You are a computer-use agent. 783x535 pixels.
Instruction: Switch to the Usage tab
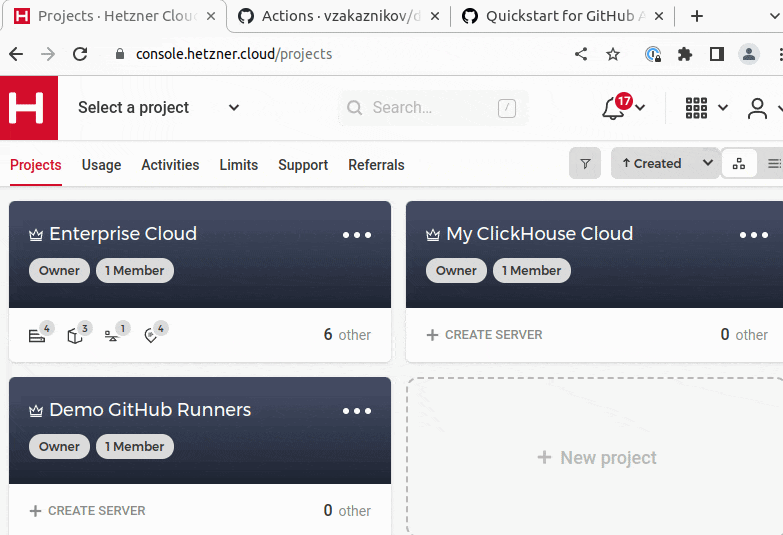[101, 165]
